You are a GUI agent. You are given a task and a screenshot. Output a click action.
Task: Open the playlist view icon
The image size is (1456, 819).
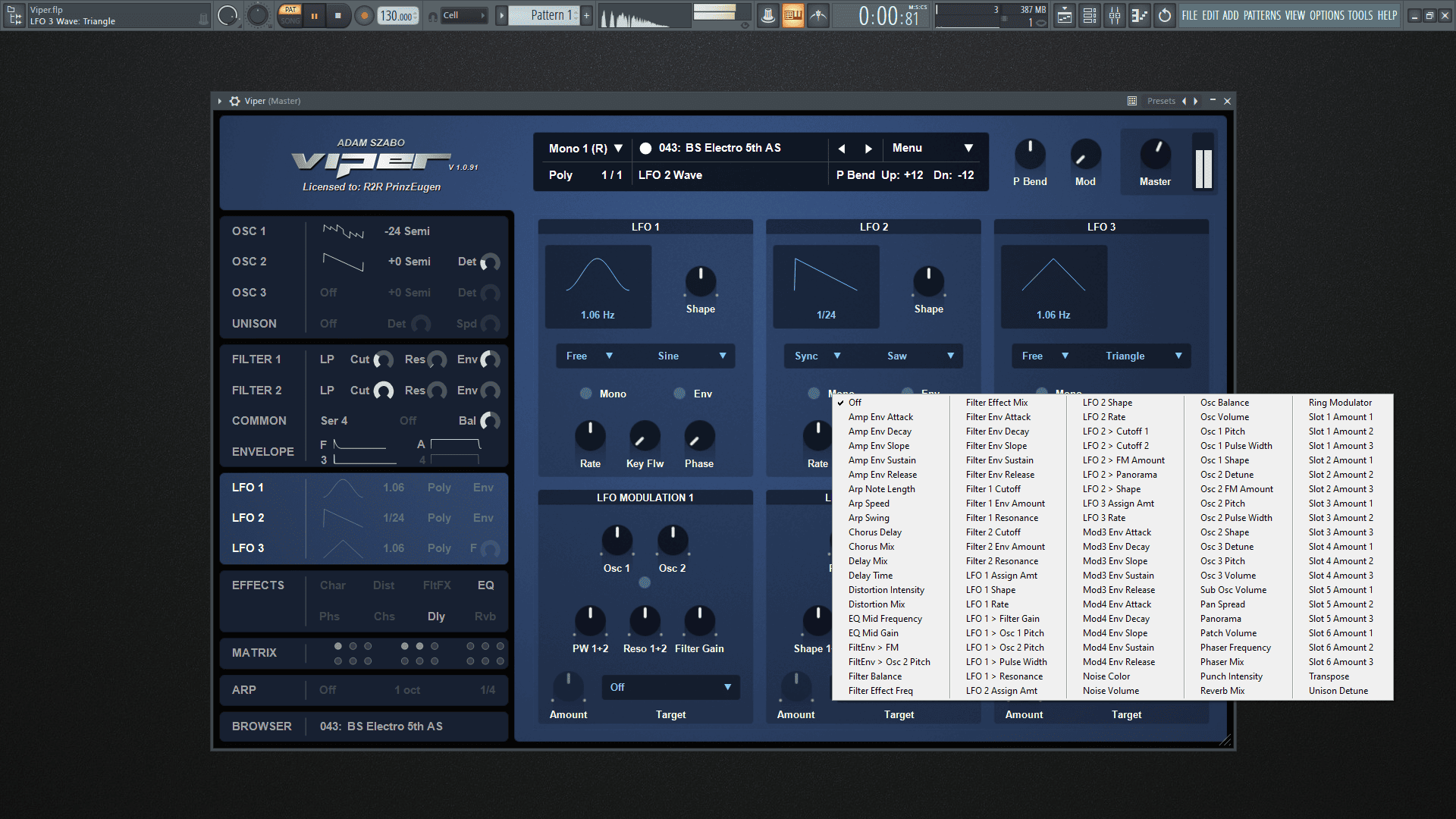click(1065, 15)
